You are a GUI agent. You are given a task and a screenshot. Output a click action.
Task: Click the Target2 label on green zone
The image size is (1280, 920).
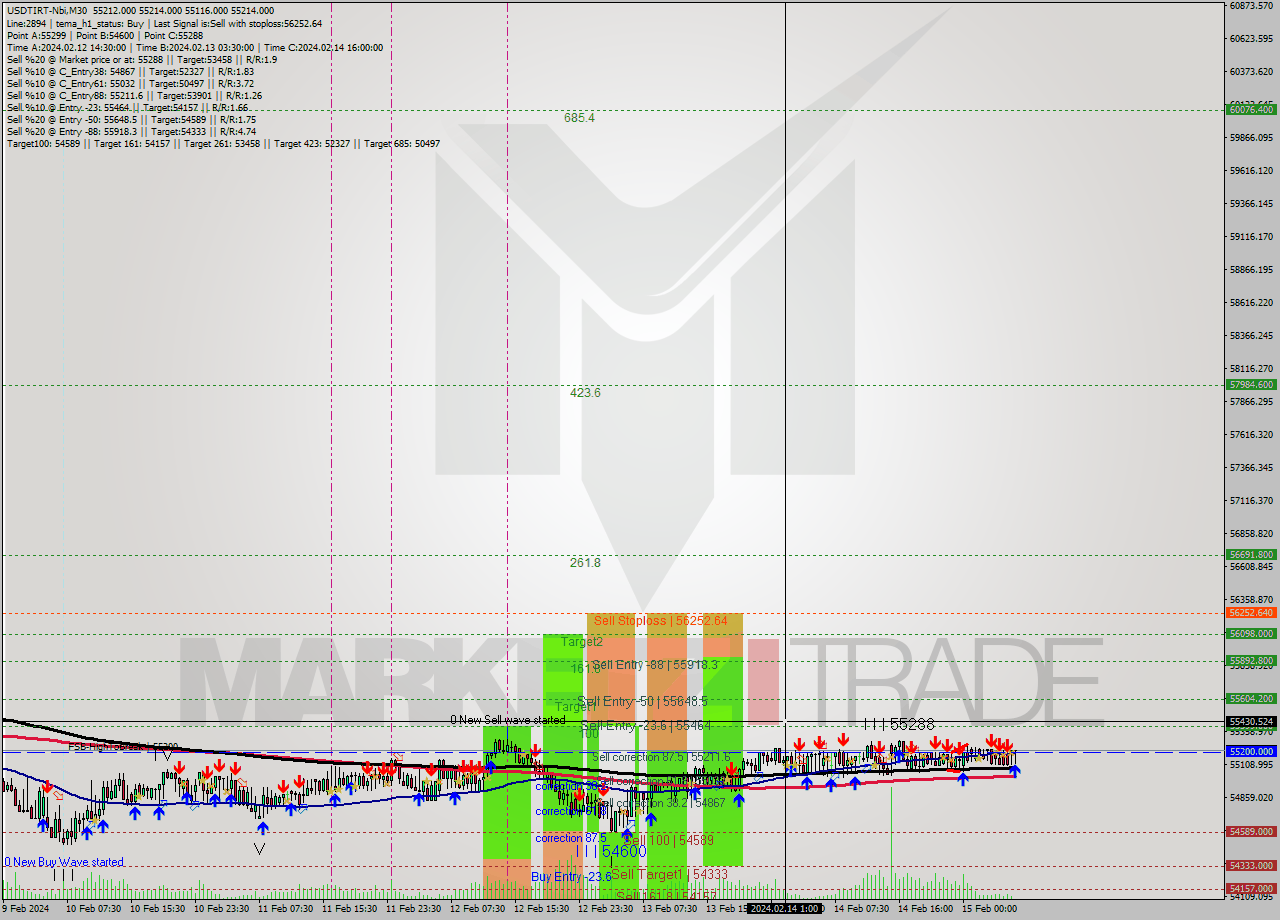pos(581,642)
